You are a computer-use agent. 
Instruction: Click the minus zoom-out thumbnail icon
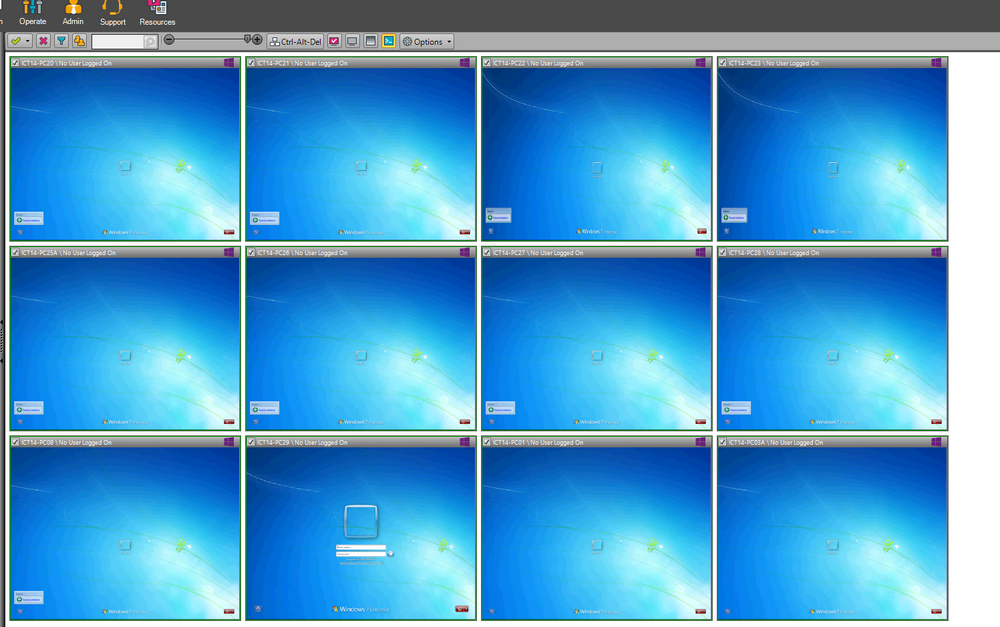(169, 40)
